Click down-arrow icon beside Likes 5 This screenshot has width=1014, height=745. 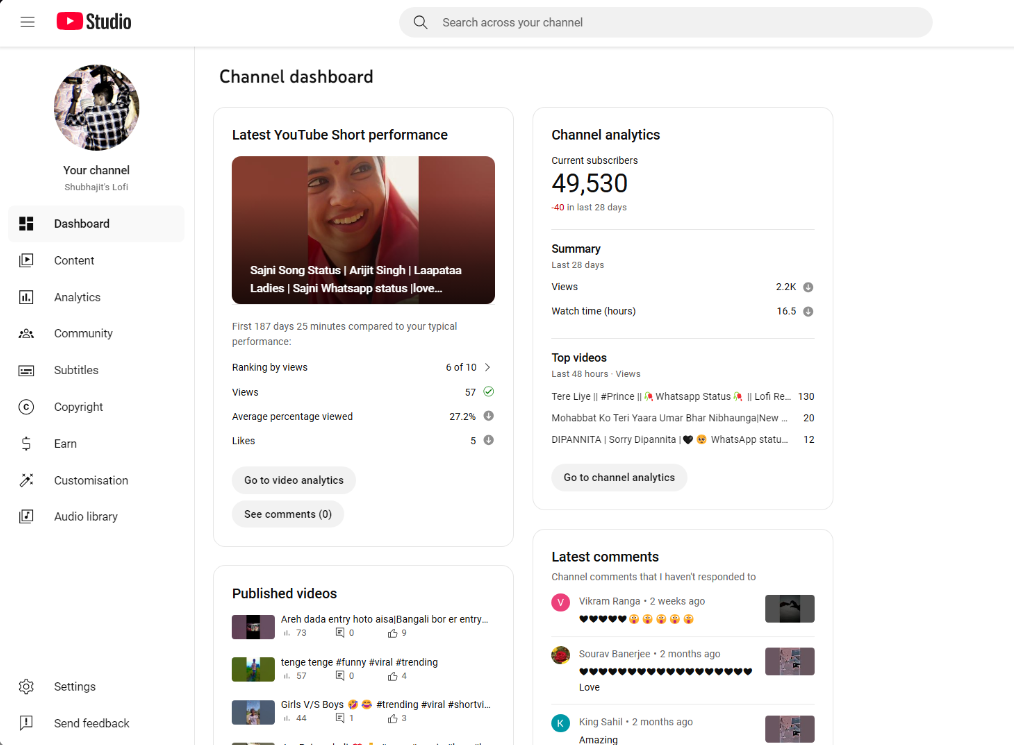pos(489,440)
